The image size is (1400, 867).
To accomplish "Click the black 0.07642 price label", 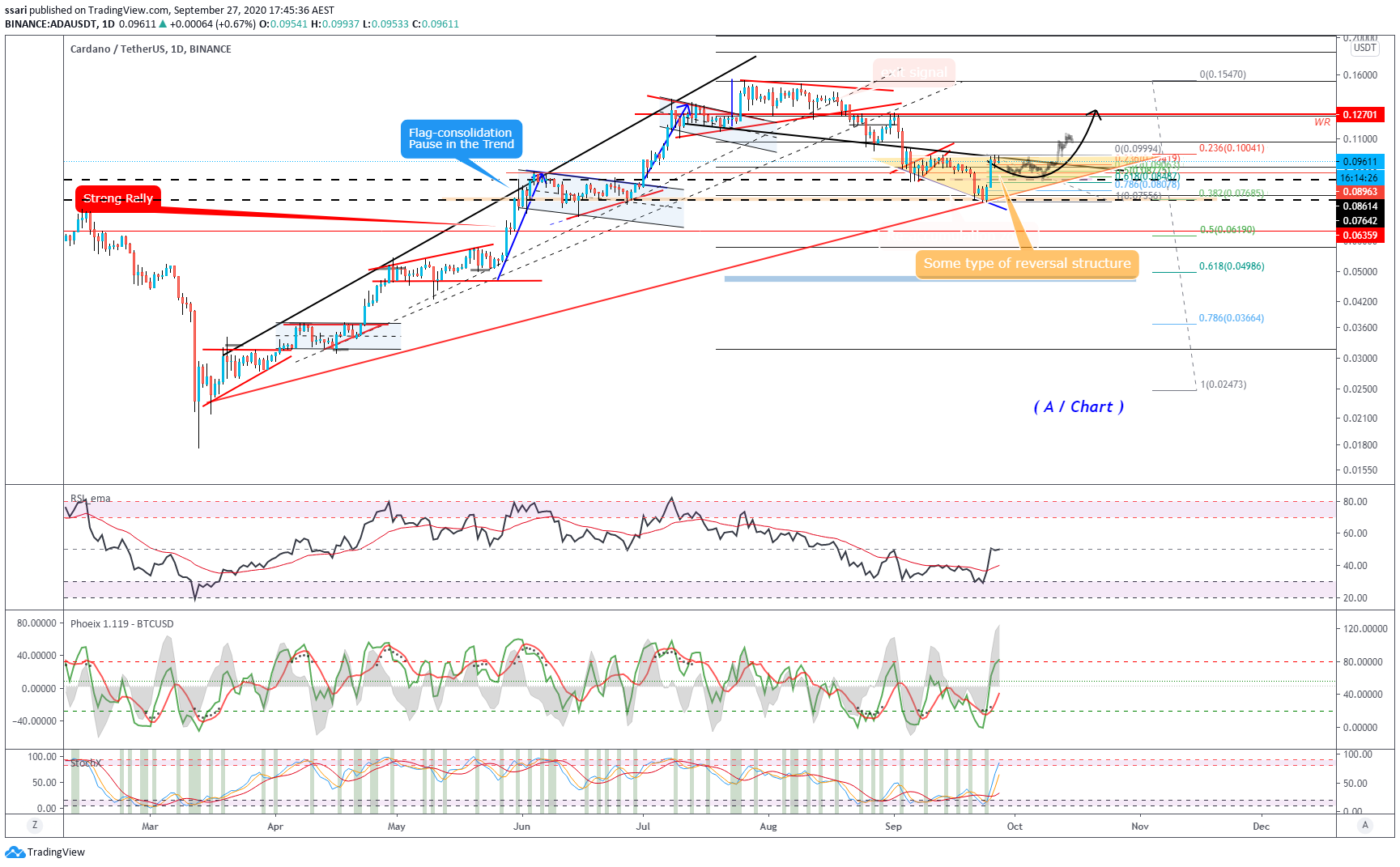I will 1360,221.
